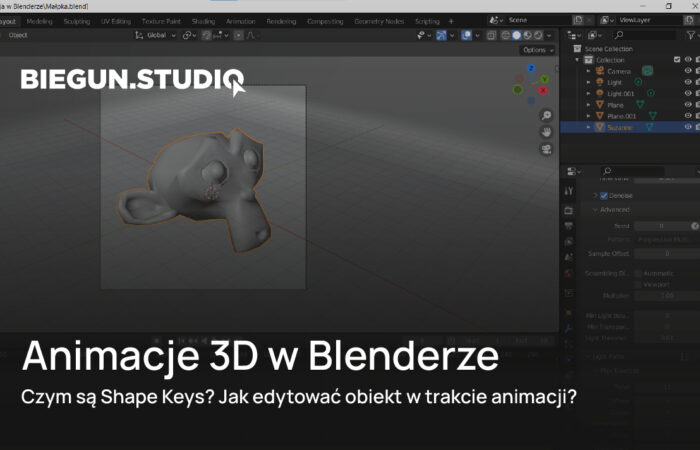Open the scene browse icon dropdown
The width and height of the screenshot is (700, 450).
point(496,20)
